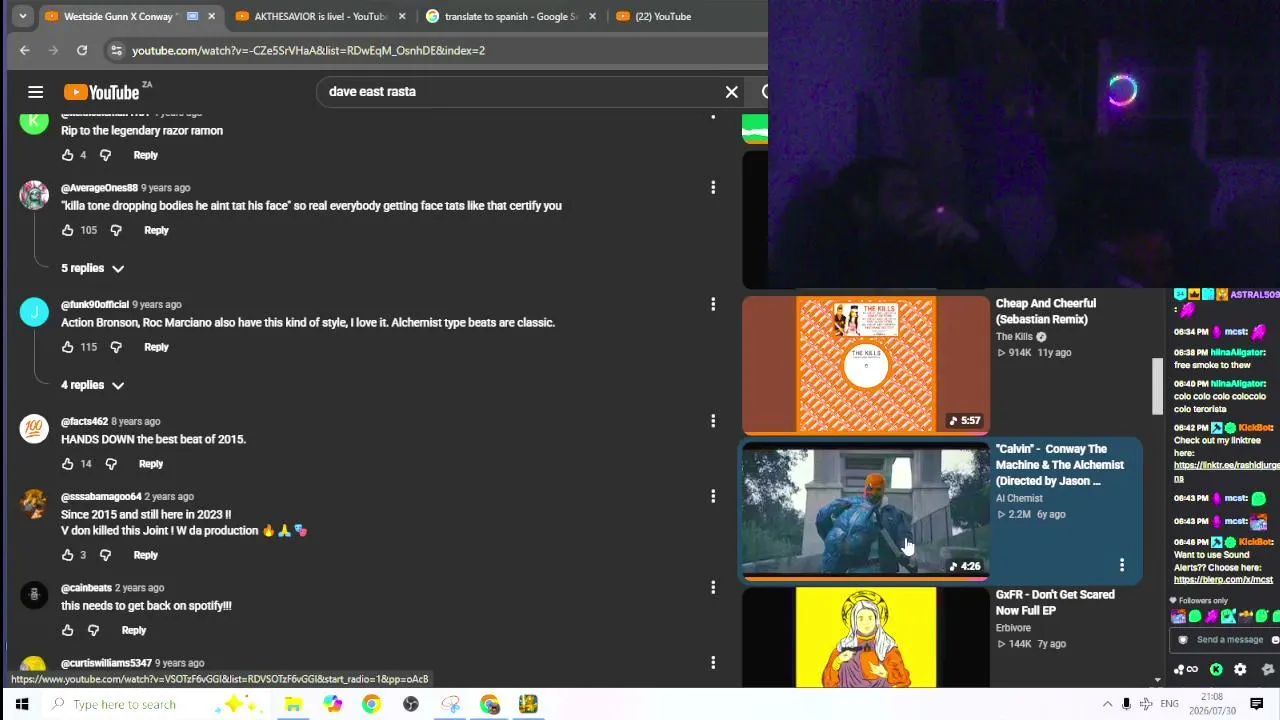
Task: Open options menu for @calnbeats comment
Action: [713, 587]
